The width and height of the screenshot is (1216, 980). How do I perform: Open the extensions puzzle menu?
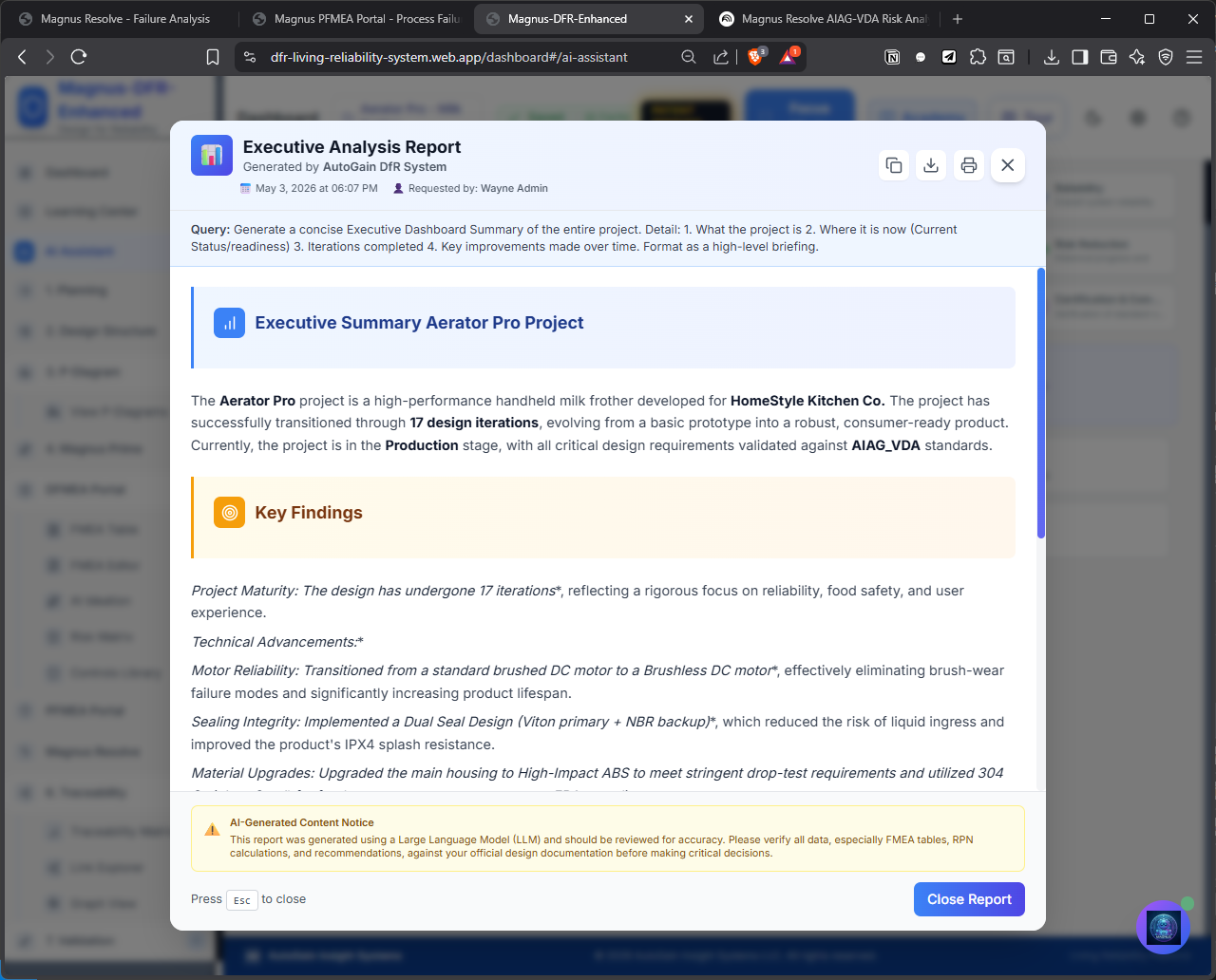pos(978,57)
